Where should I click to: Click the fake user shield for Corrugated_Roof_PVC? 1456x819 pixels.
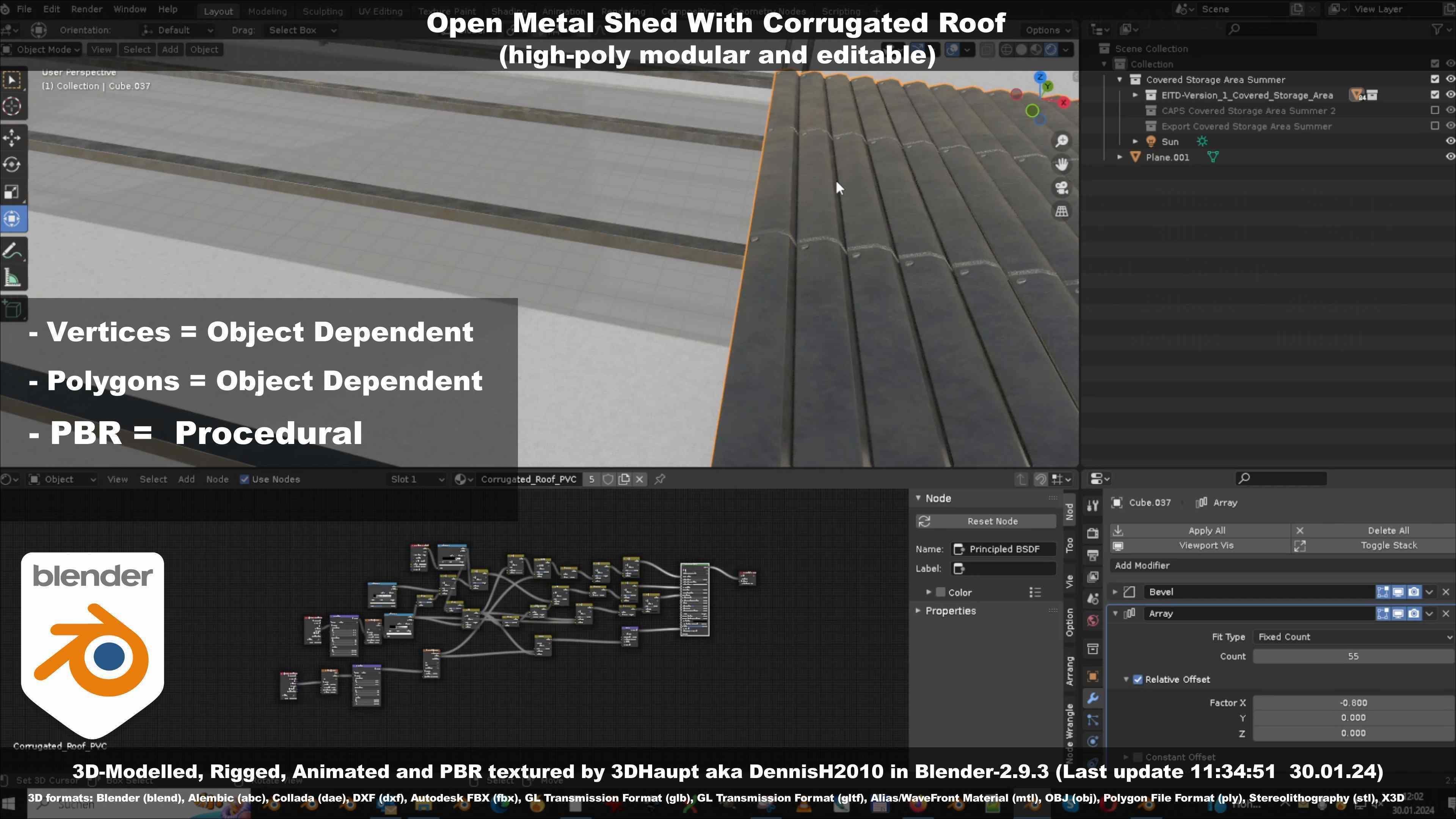[608, 479]
